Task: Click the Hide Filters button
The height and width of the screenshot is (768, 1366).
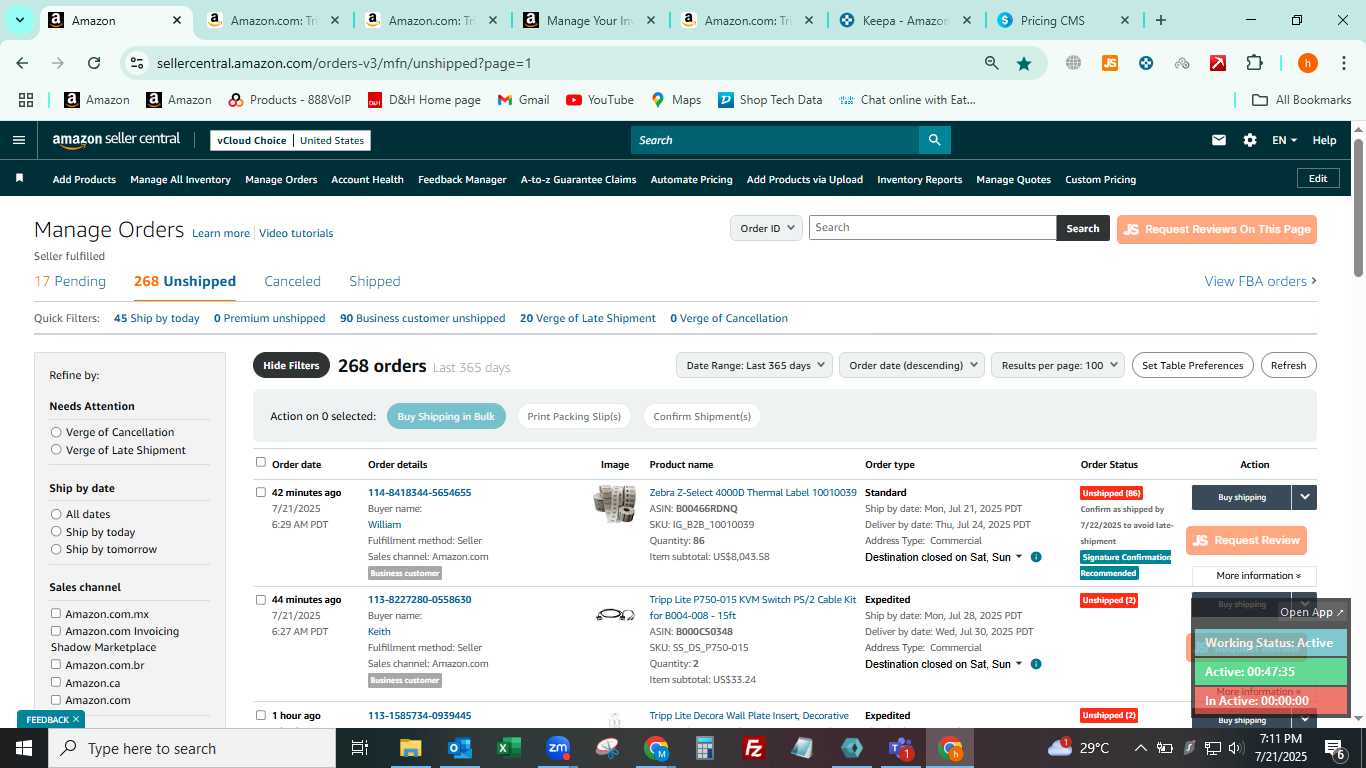Action: (x=291, y=365)
